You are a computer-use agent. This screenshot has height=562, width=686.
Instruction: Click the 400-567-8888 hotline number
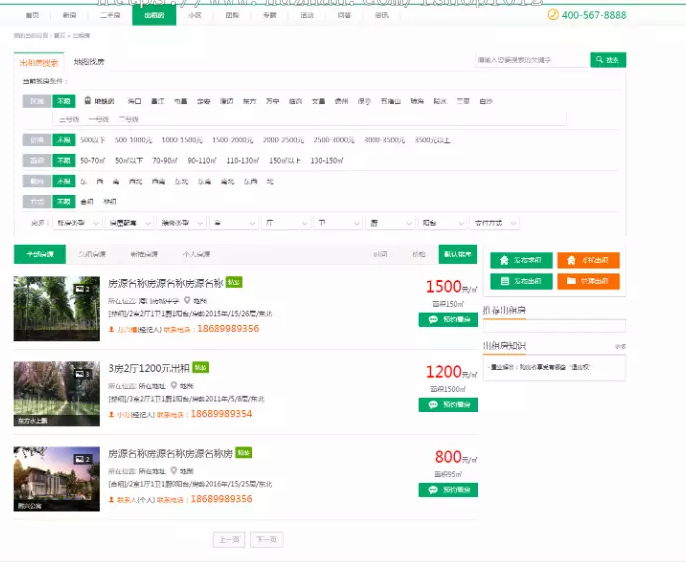pyautogui.click(x=594, y=15)
